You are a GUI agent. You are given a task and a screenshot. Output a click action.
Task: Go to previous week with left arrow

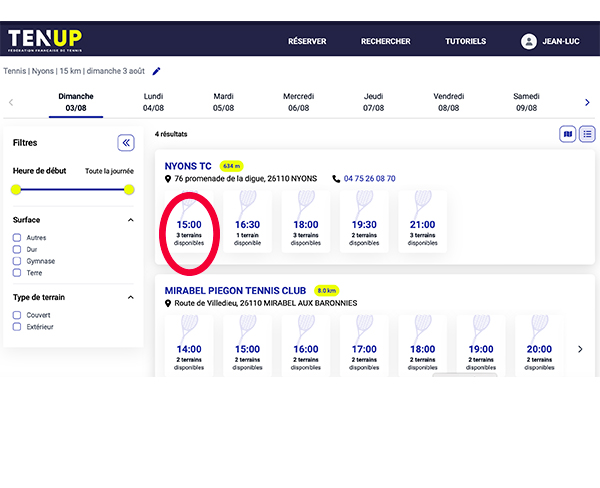pos(11,102)
